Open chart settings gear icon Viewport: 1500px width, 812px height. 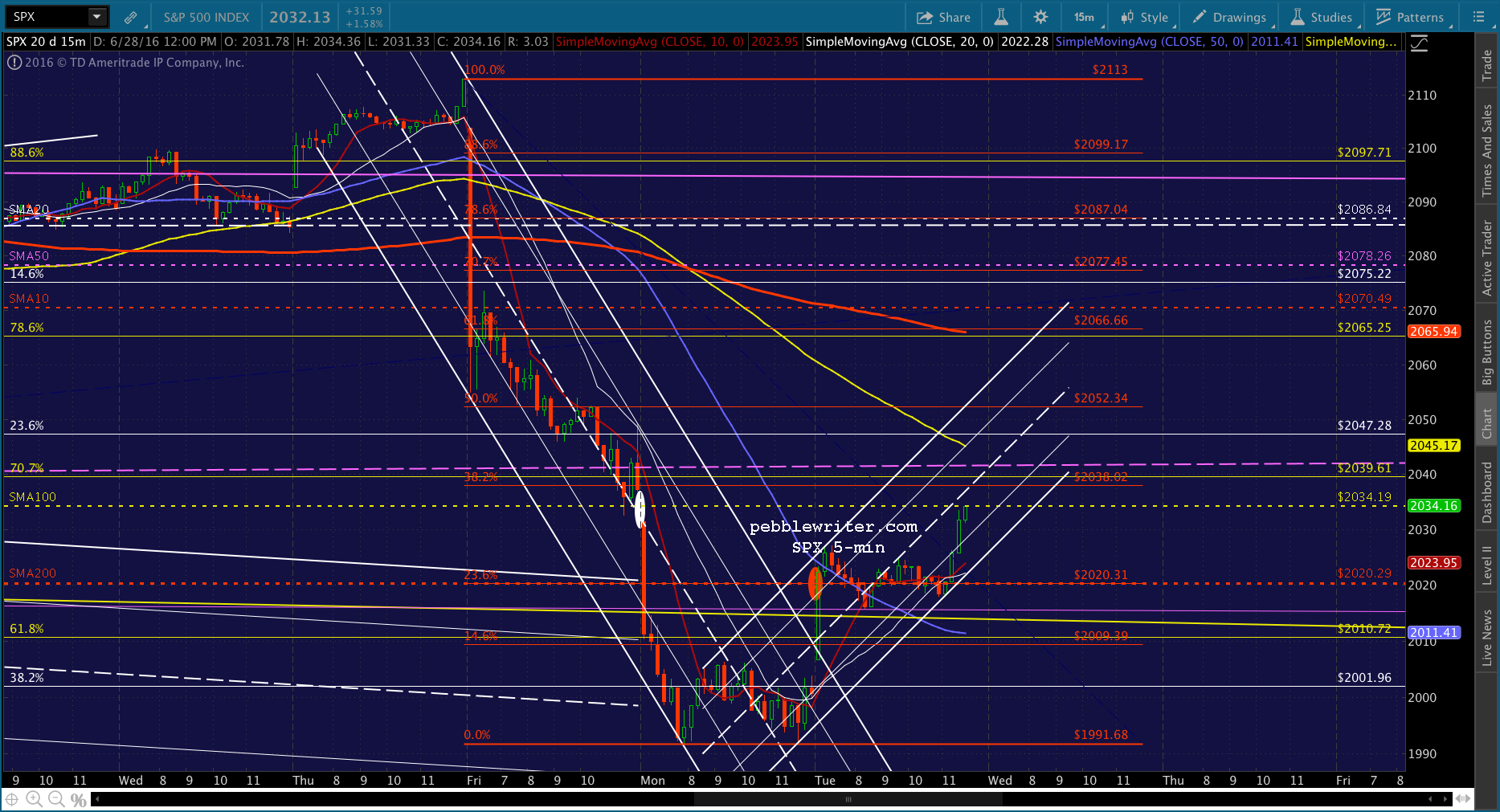pos(1040,17)
